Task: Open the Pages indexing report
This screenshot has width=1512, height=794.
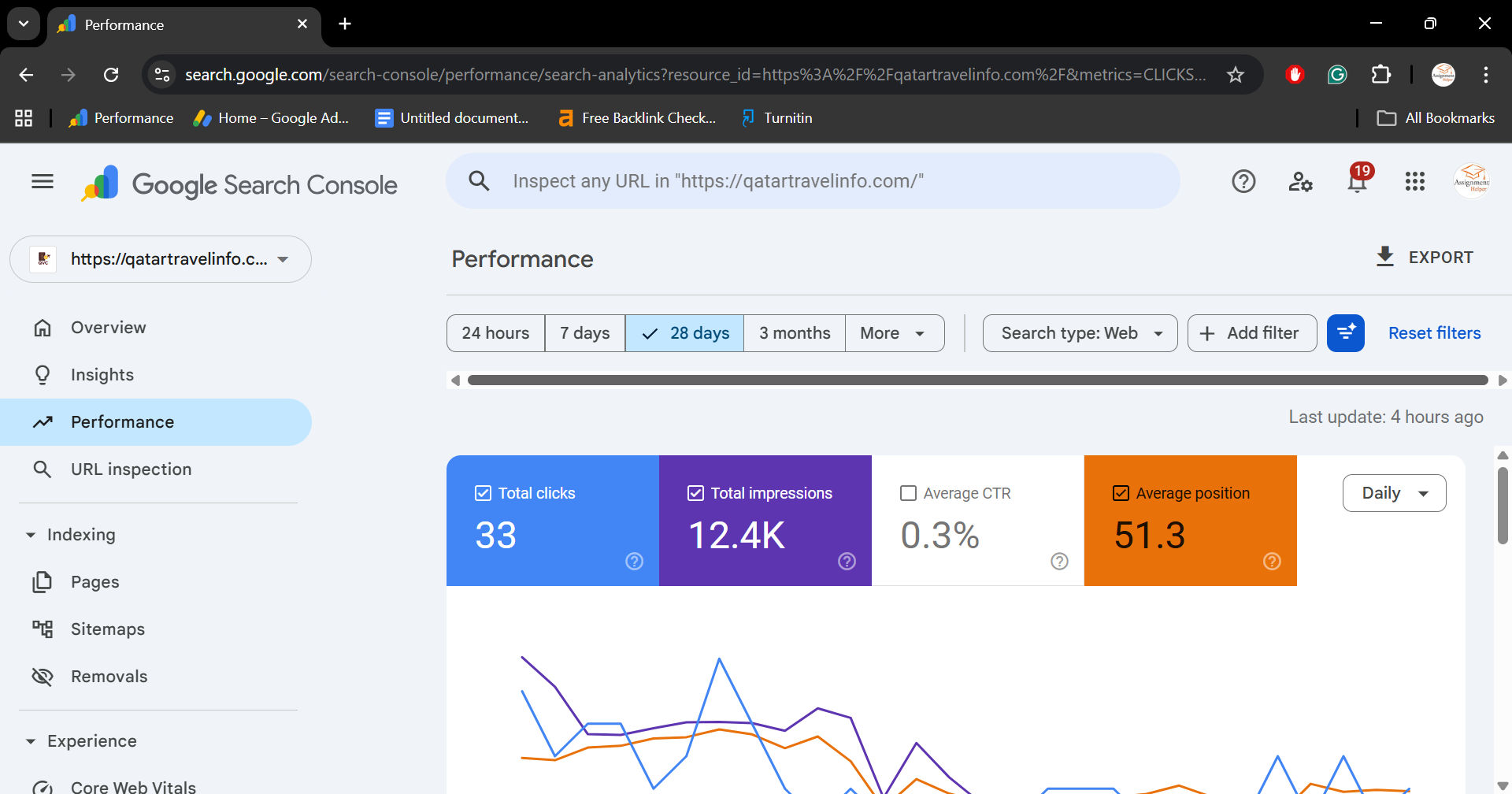Action: click(156, 582)
